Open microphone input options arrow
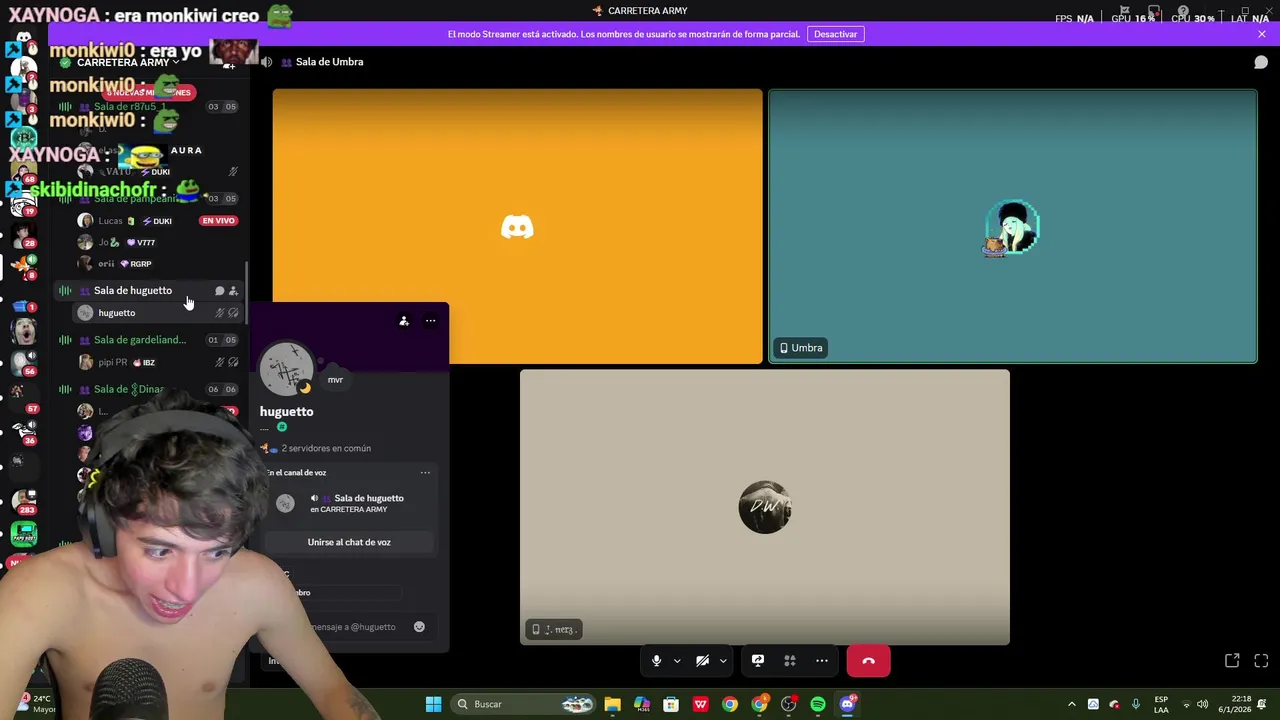Viewport: 1280px width, 720px height. coord(677,661)
